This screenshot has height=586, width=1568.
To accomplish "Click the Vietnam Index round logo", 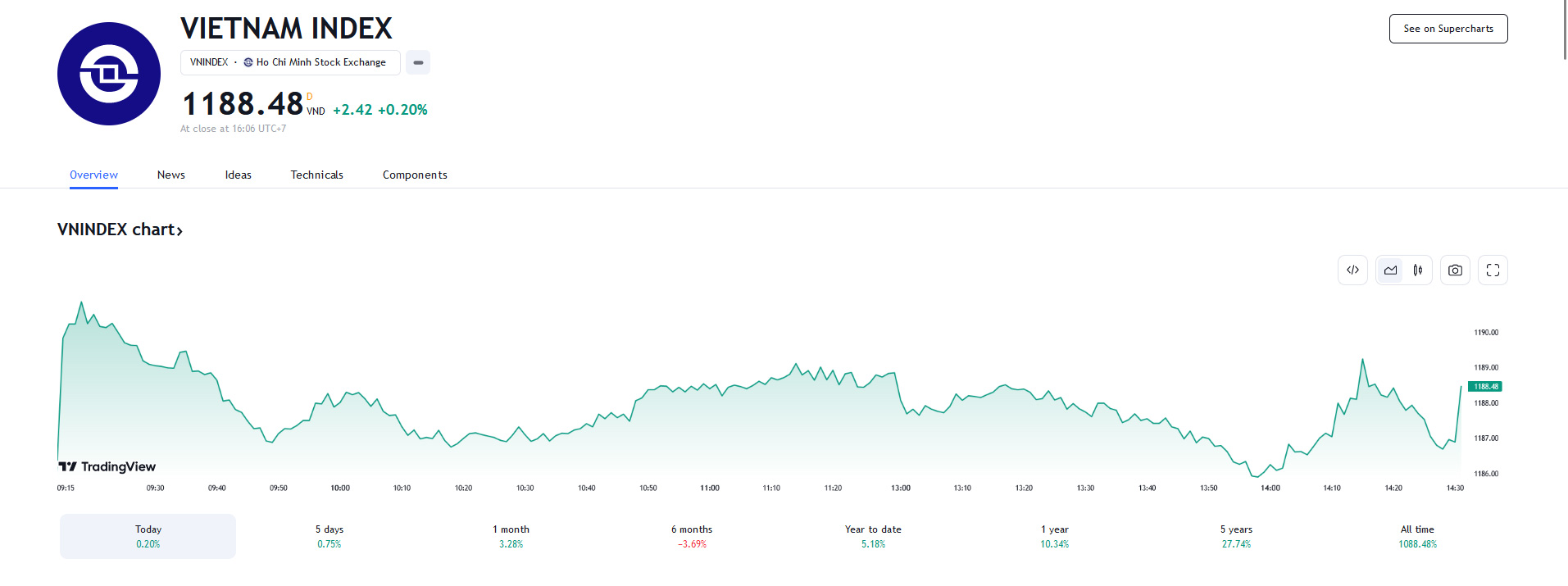I will click(109, 74).
